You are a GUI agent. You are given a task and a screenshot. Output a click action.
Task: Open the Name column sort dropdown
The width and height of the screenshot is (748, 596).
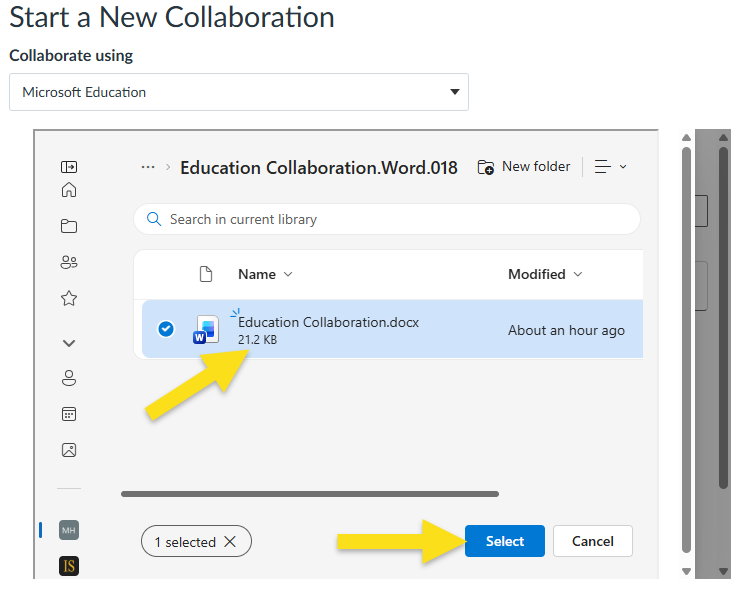(265, 274)
